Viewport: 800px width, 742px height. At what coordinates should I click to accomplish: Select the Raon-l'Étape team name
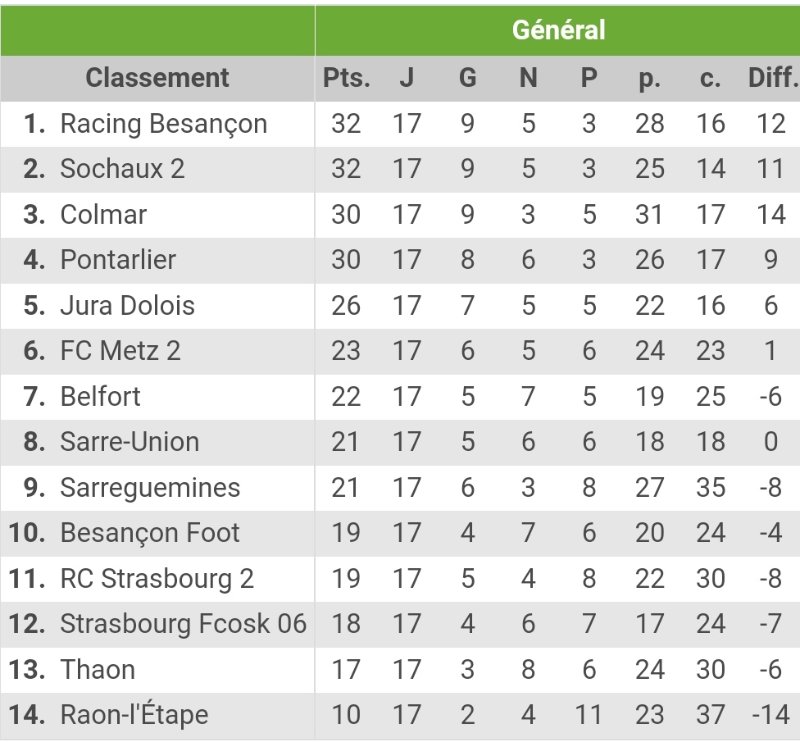click(x=134, y=716)
